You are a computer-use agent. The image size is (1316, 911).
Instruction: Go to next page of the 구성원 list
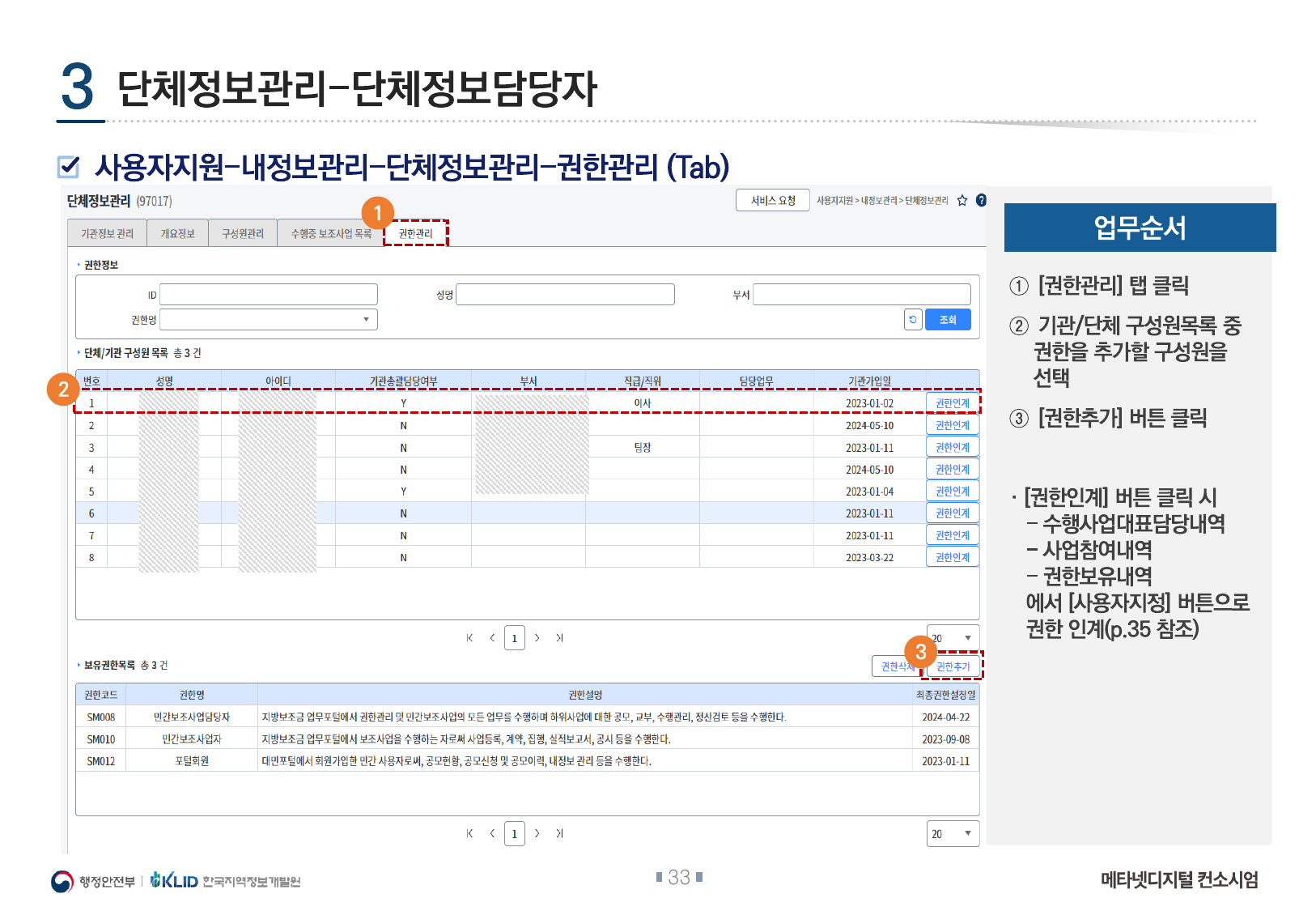[537, 638]
